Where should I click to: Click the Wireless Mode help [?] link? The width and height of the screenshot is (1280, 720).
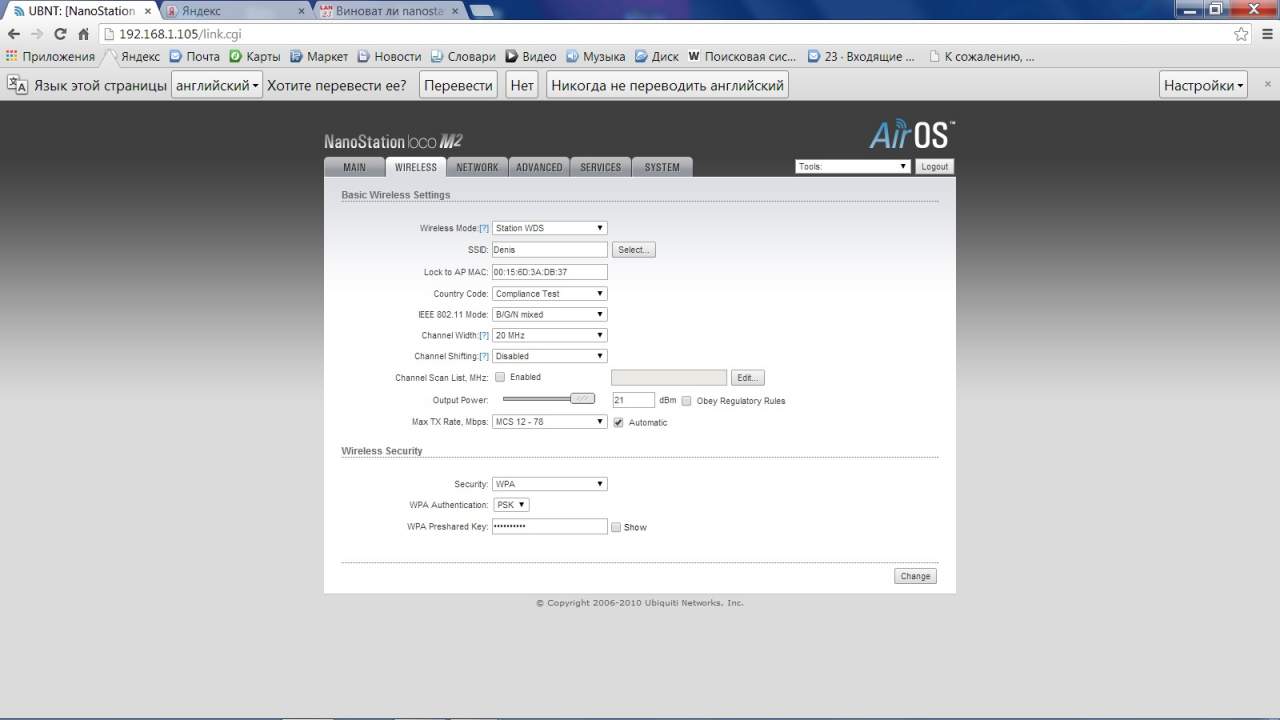click(x=484, y=229)
